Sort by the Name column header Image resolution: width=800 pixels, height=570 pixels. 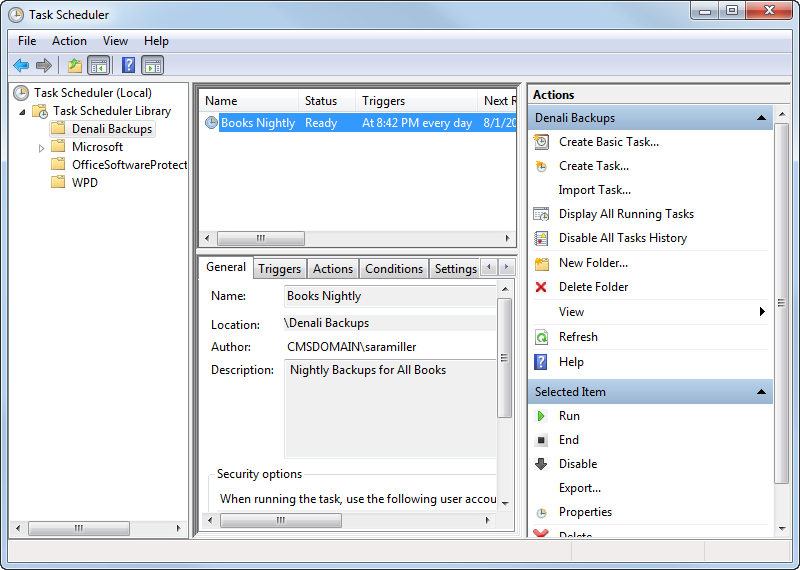[248, 101]
